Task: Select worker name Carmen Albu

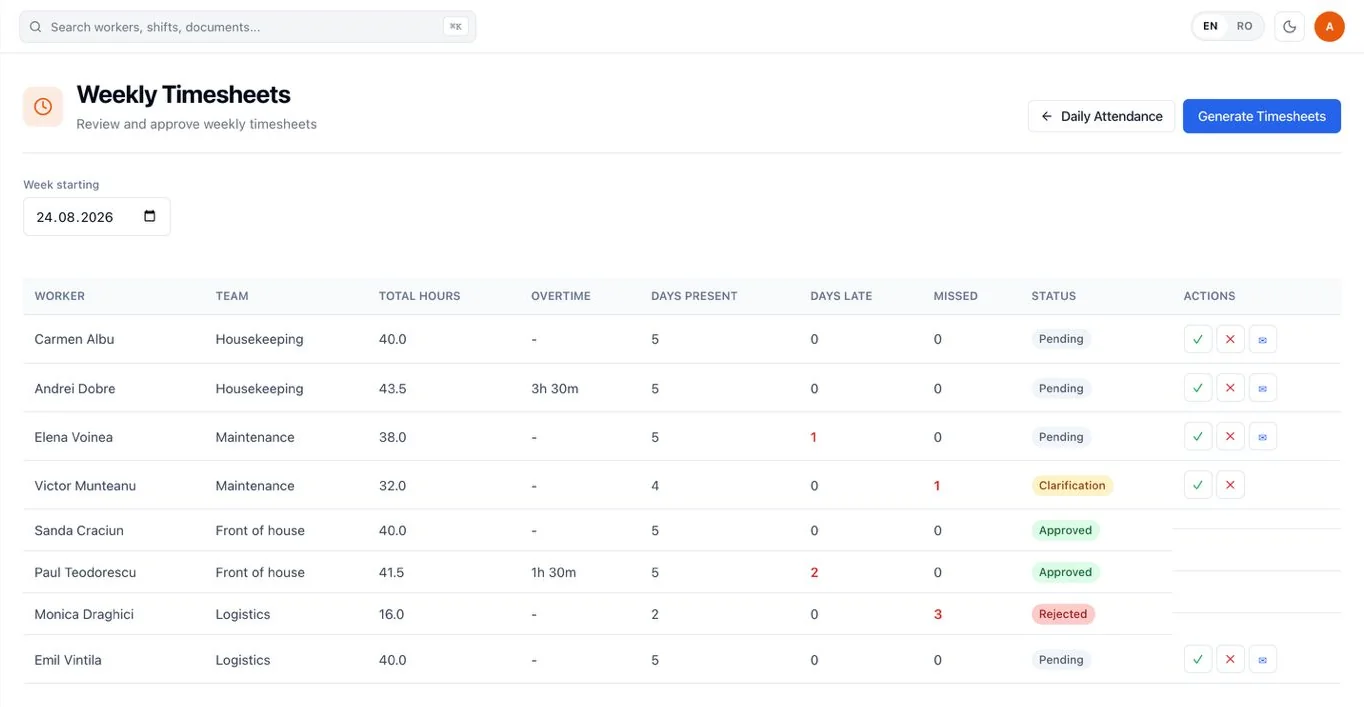Action: [x=74, y=339]
